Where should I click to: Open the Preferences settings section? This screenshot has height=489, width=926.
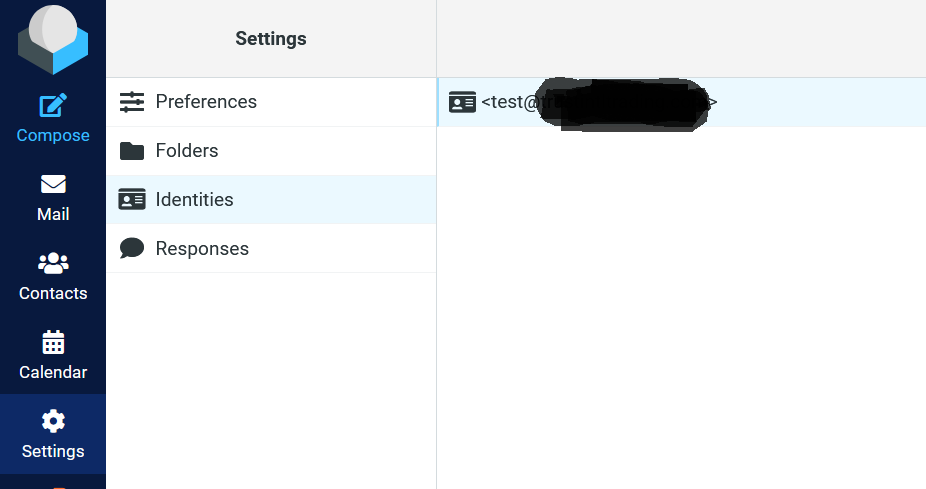click(271, 102)
